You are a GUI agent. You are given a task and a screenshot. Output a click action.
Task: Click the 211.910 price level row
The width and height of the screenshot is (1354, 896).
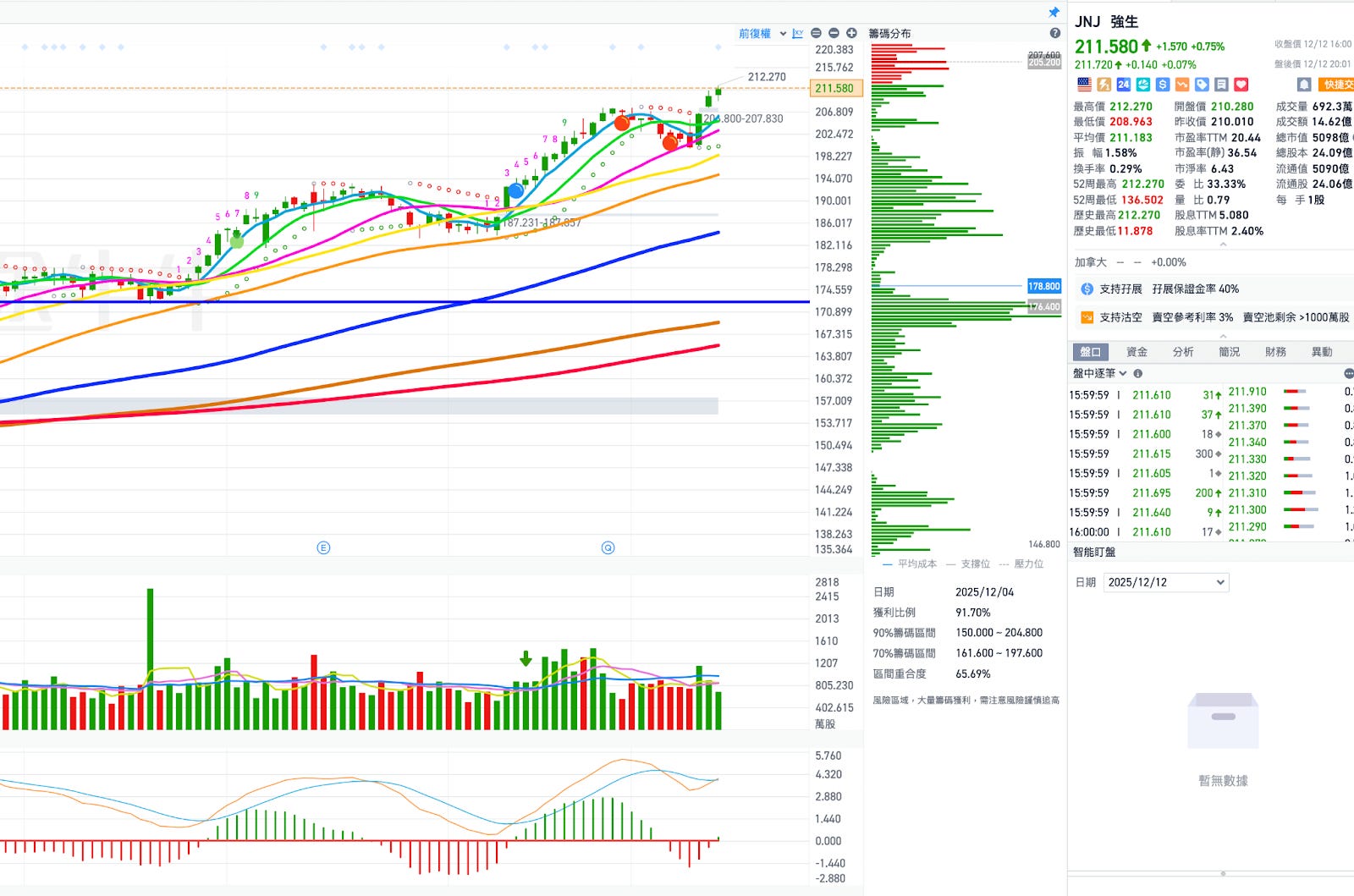[x=1290, y=392]
